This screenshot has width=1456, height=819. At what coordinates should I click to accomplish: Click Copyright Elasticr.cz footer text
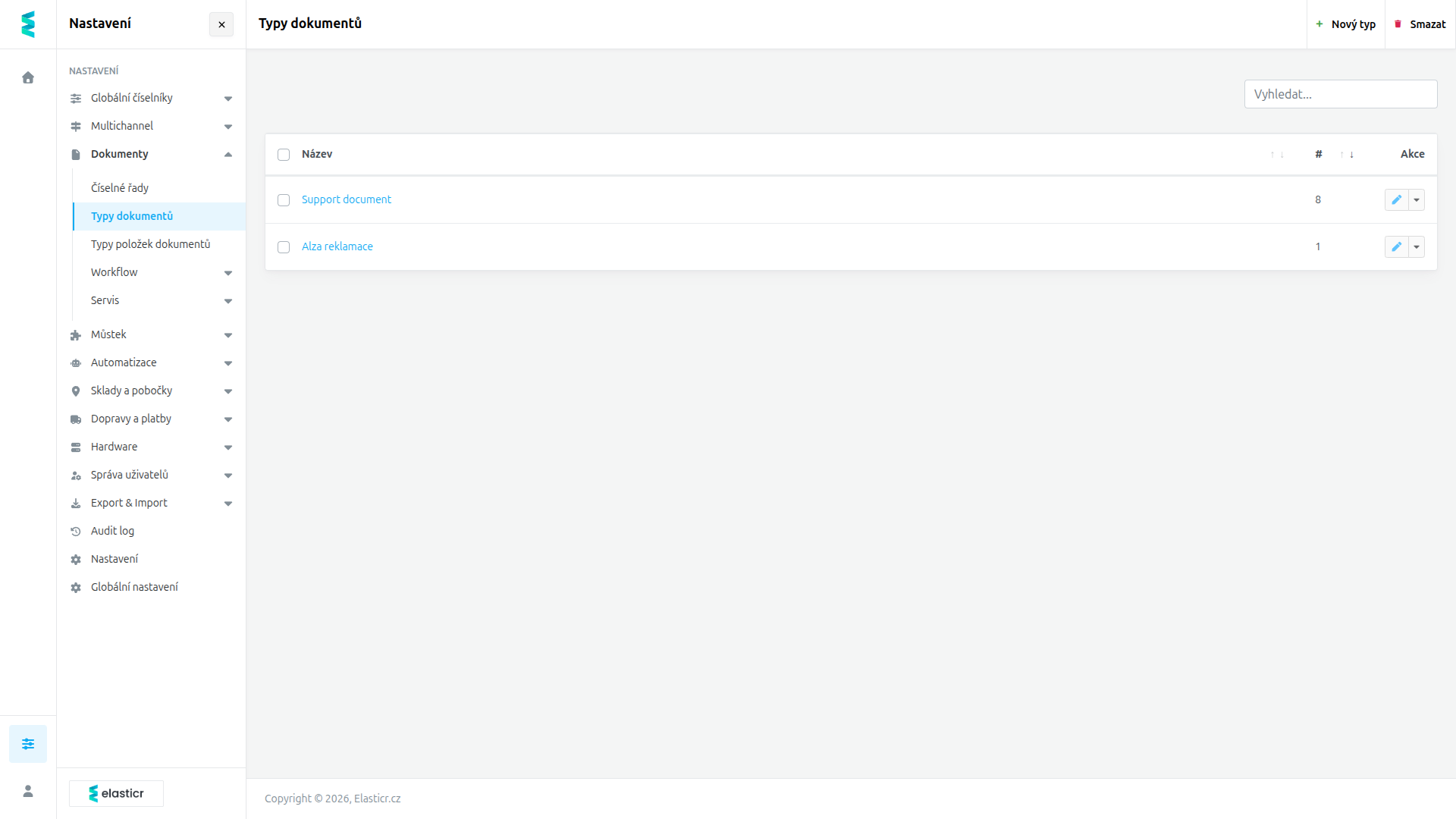(333, 799)
